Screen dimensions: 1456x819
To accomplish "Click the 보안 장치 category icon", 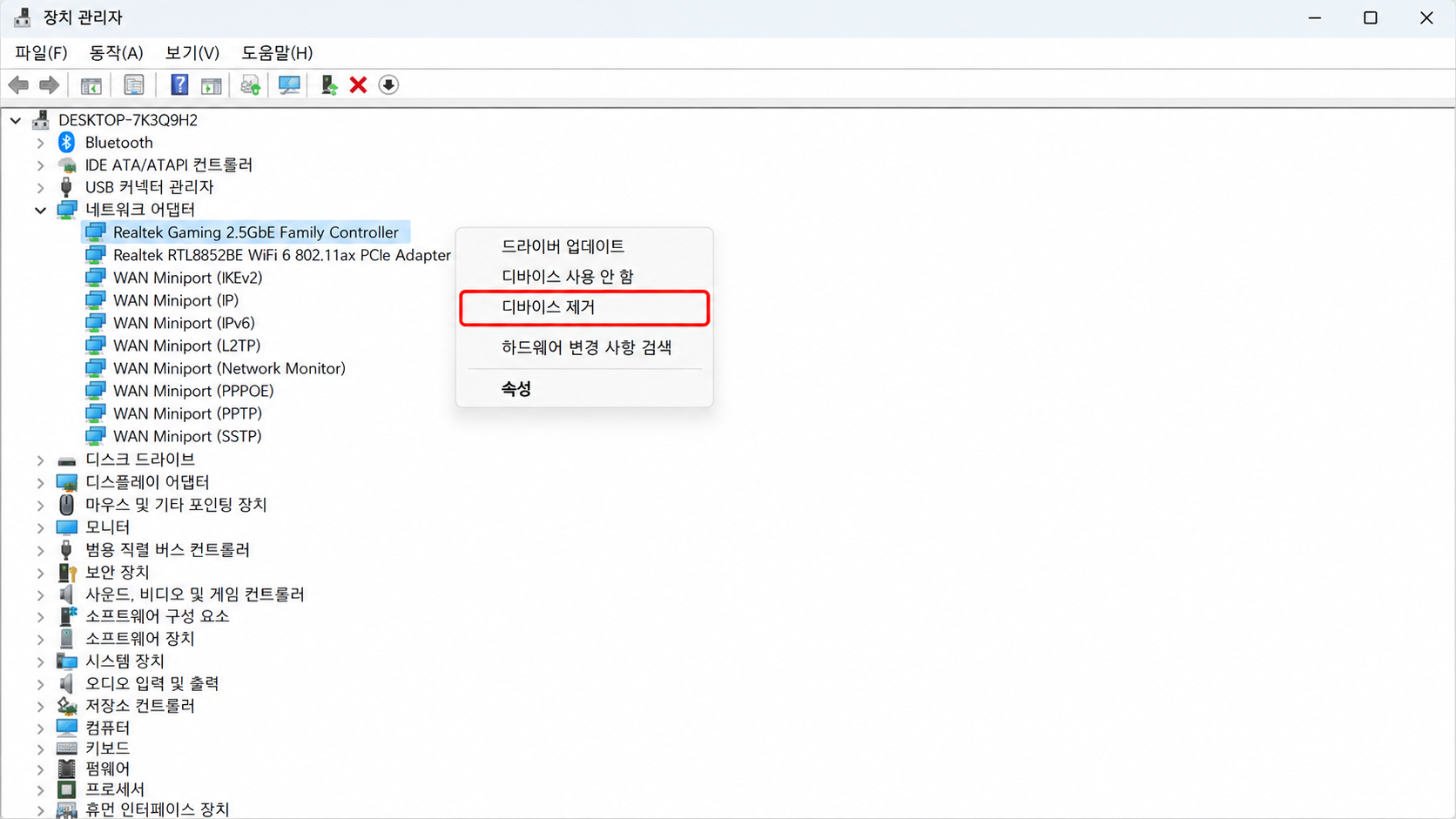I will point(66,572).
